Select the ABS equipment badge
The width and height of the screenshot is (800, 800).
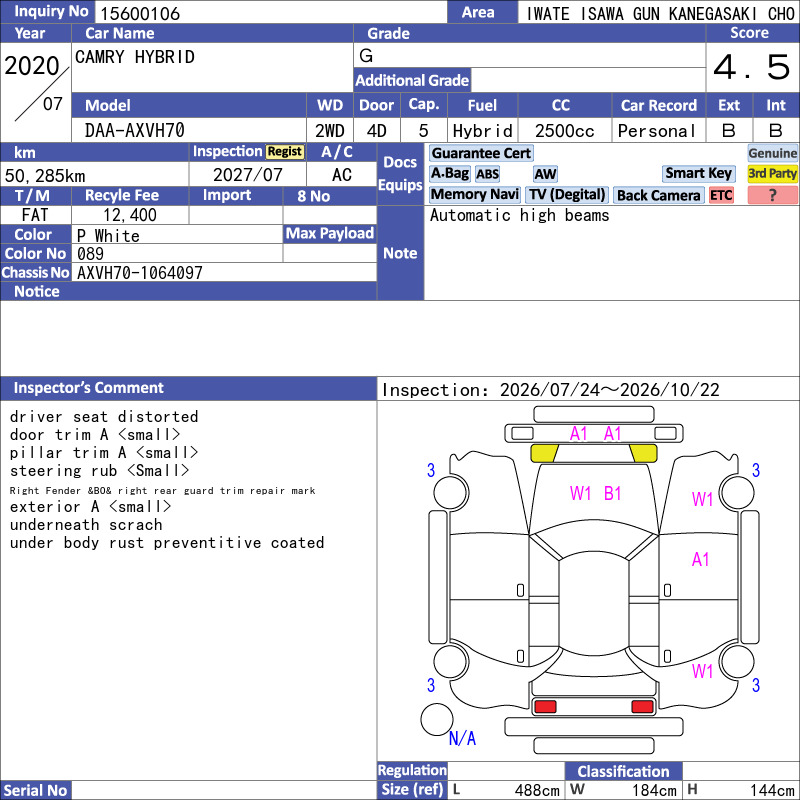click(x=488, y=174)
